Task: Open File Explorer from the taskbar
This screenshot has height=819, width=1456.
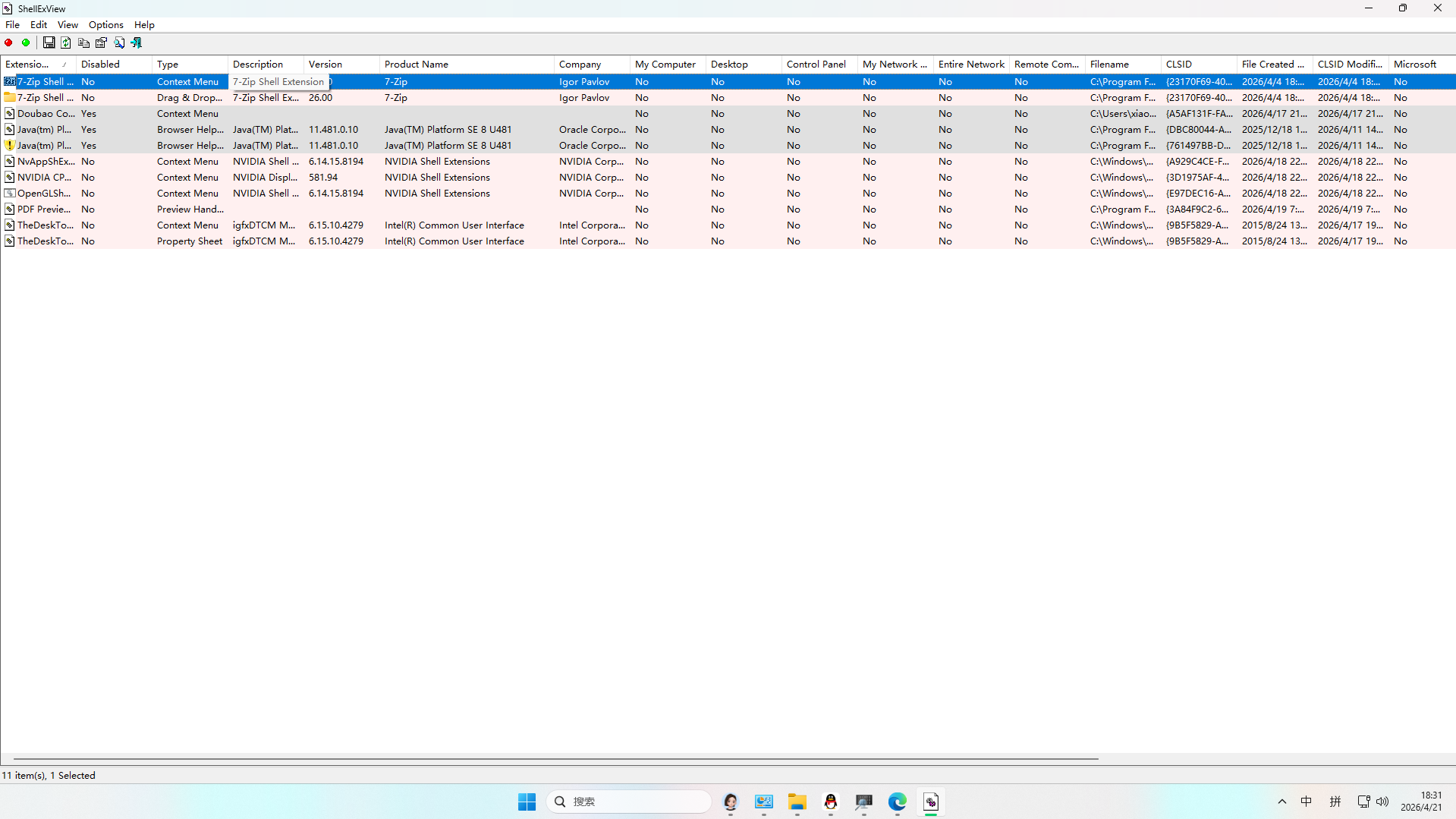Action: pyautogui.click(x=797, y=802)
